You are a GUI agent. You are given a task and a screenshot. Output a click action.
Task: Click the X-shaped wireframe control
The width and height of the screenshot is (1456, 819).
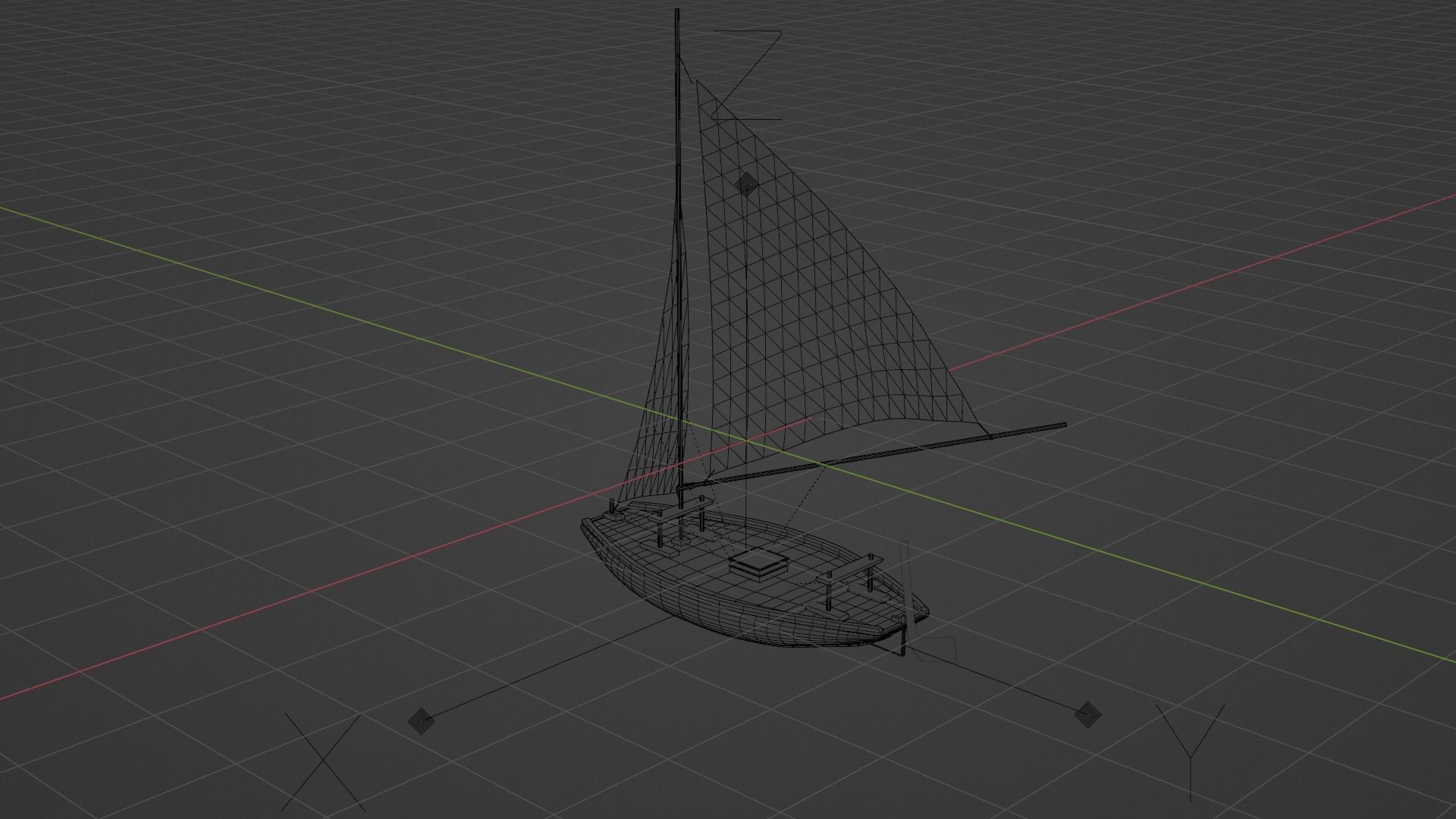pyautogui.click(x=322, y=761)
